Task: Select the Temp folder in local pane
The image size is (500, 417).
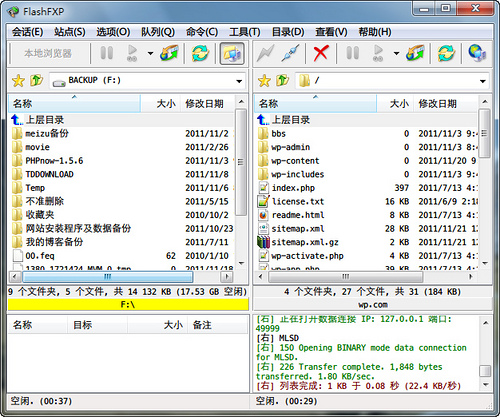Action: pos(122,188)
